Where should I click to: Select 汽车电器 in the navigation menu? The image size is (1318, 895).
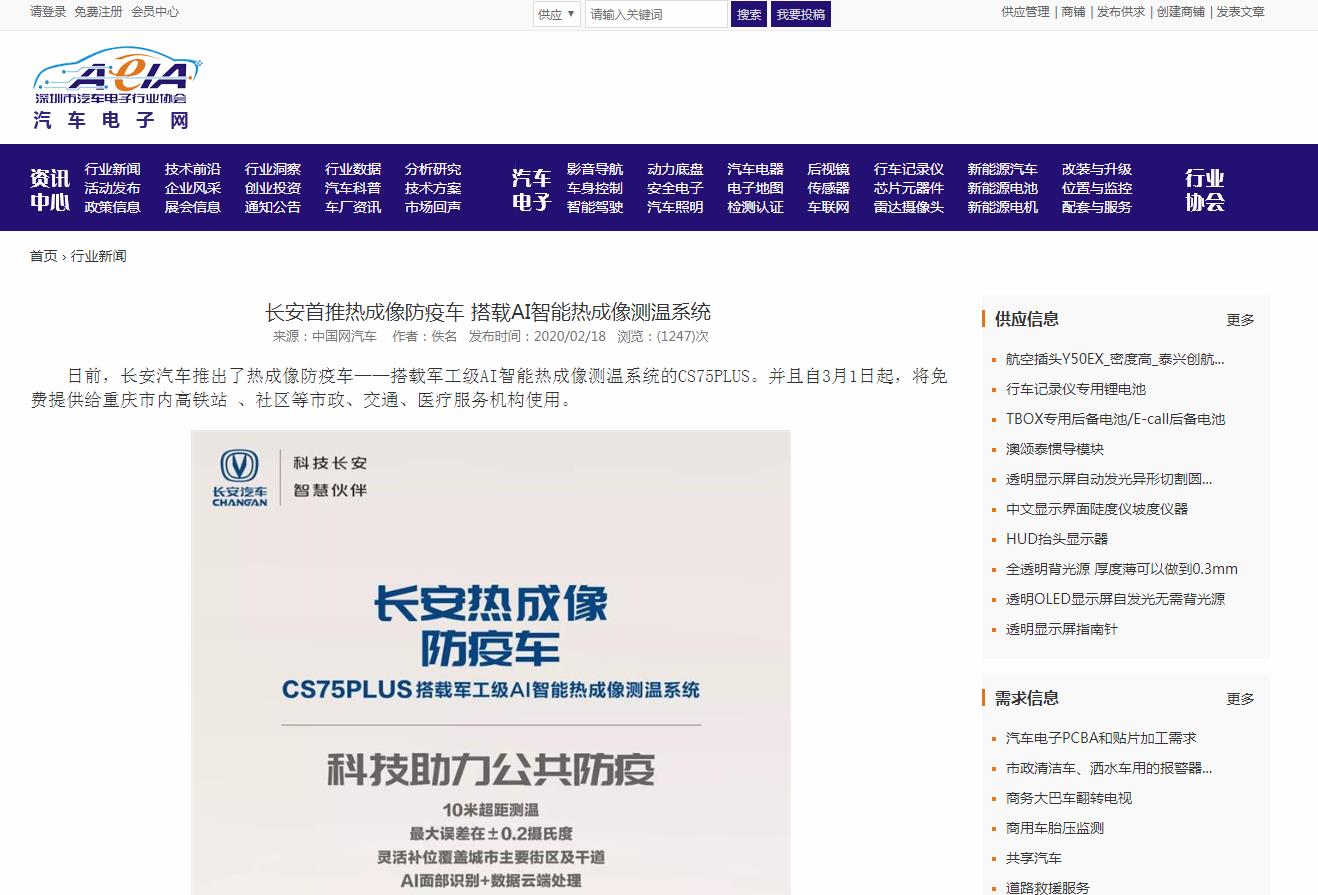point(755,169)
